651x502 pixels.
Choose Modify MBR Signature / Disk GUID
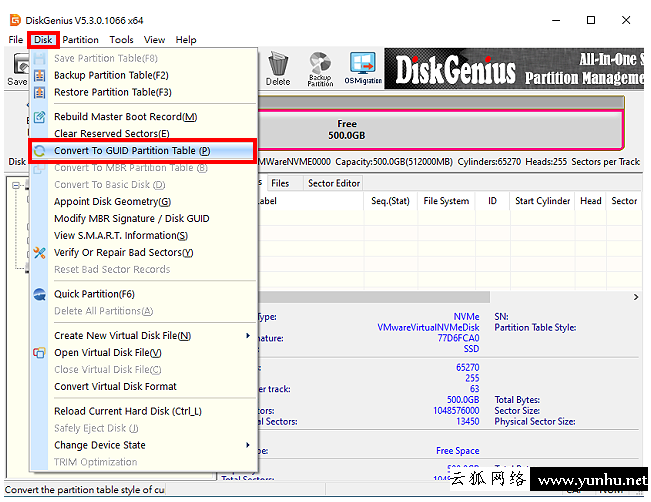coord(132,218)
